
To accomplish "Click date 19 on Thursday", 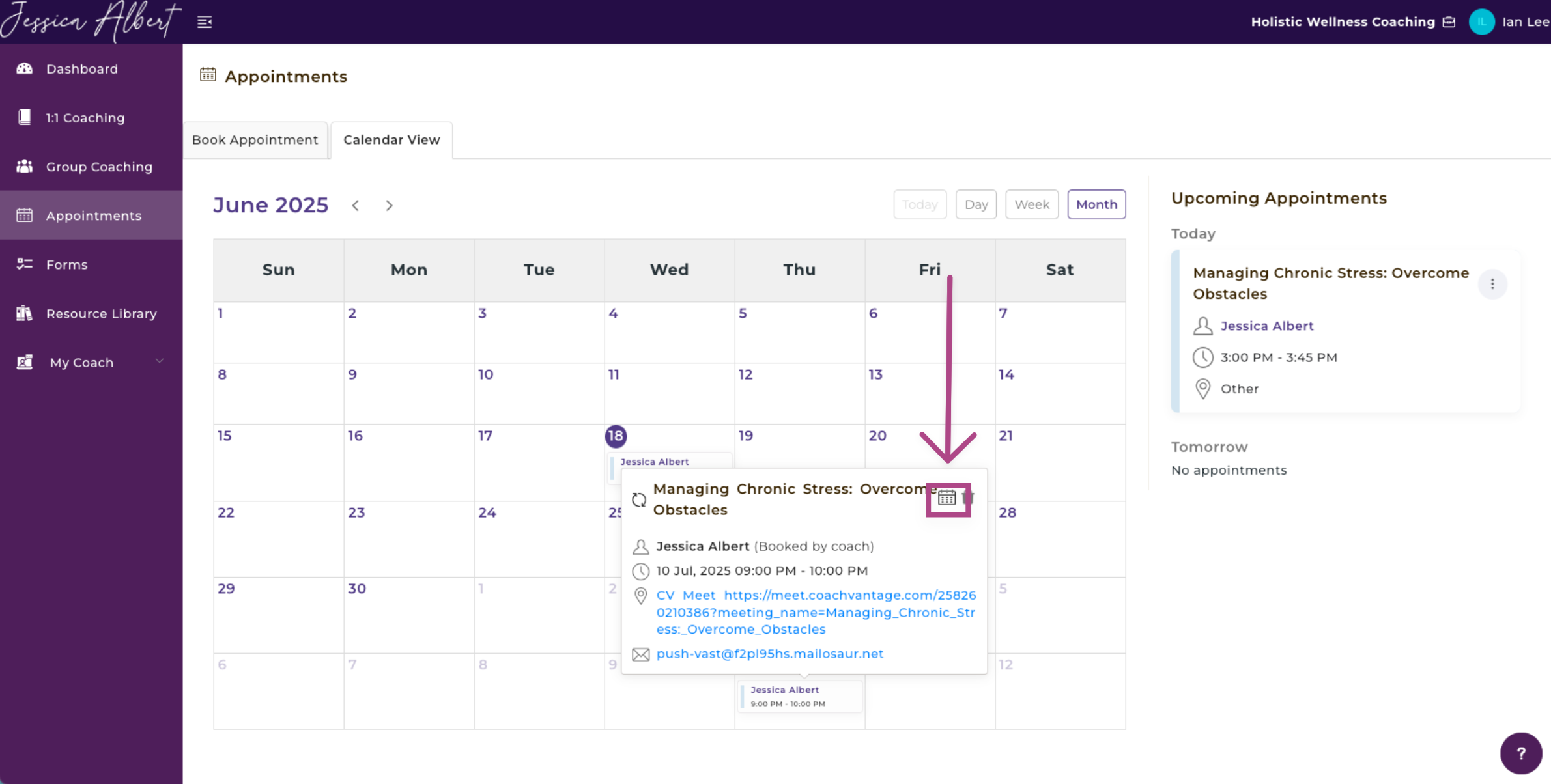I will [746, 436].
